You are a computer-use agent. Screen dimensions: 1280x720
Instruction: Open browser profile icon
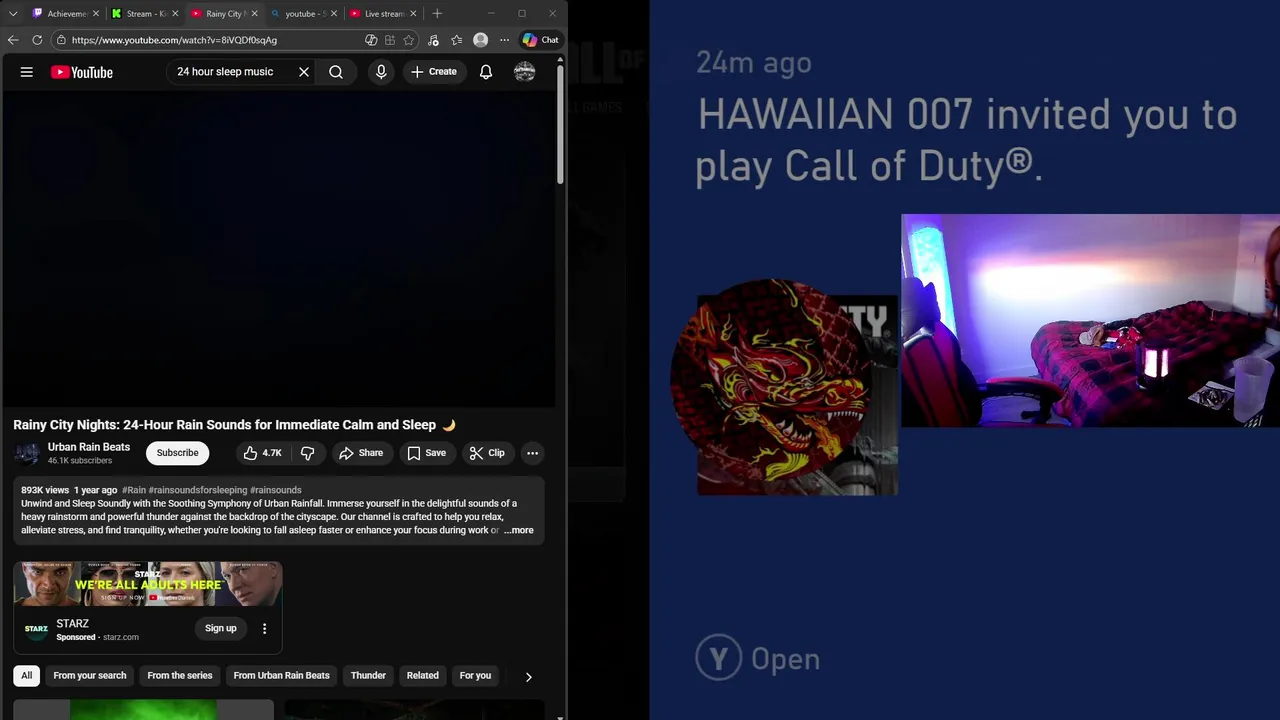pyautogui.click(x=481, y=40)
